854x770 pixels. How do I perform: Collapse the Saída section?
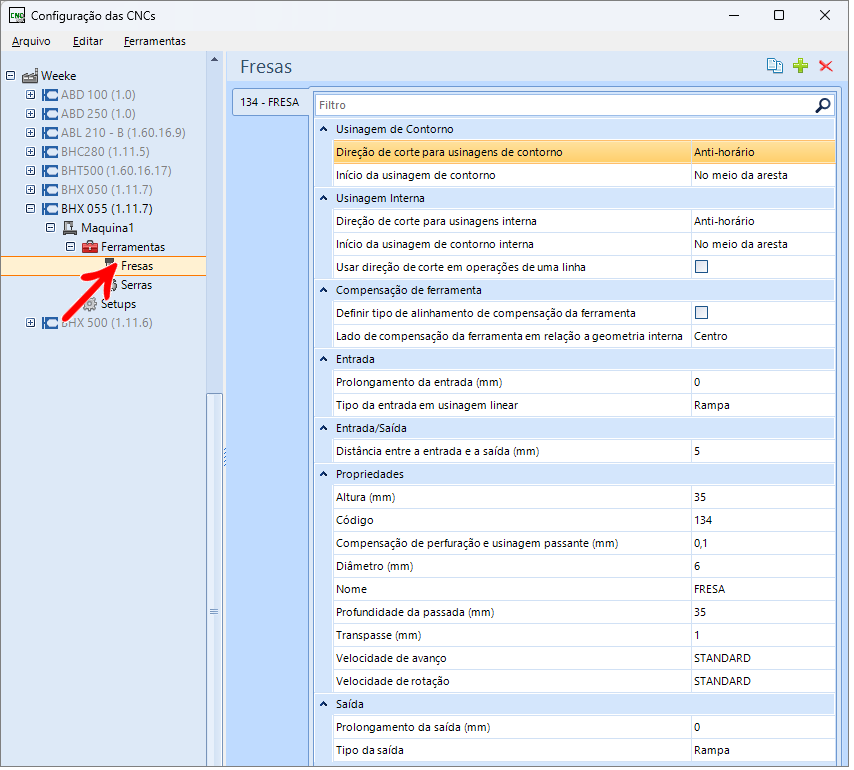[324, 704]
